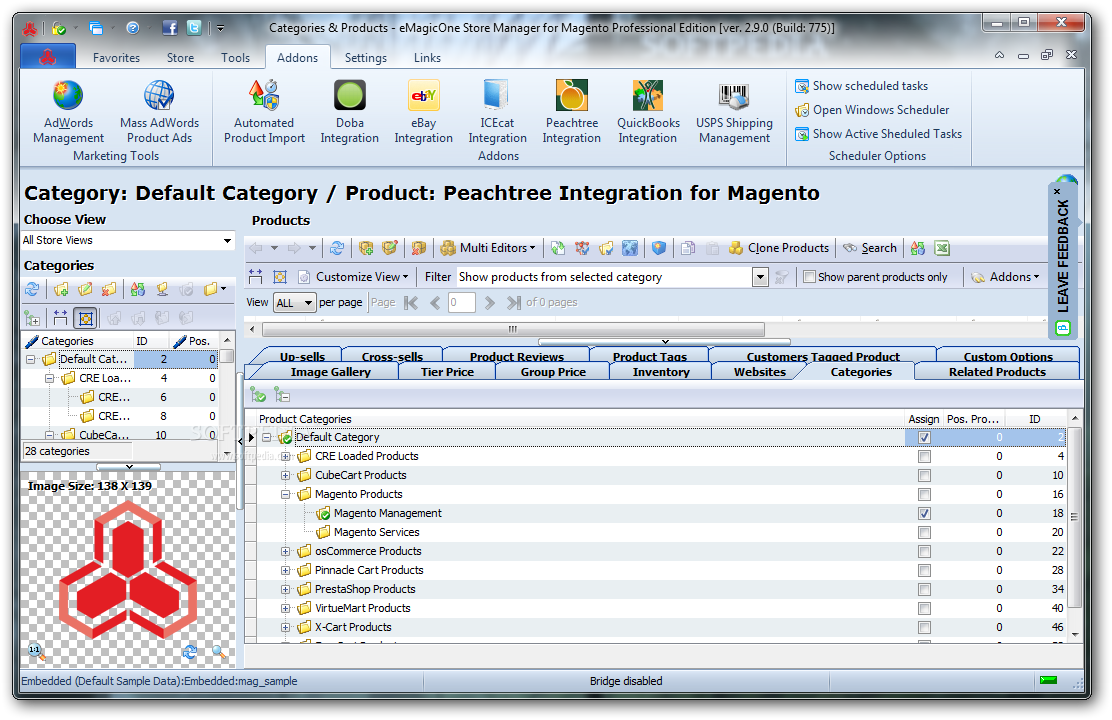
Task: Click the page number input field
Action: tap(461, 303)
